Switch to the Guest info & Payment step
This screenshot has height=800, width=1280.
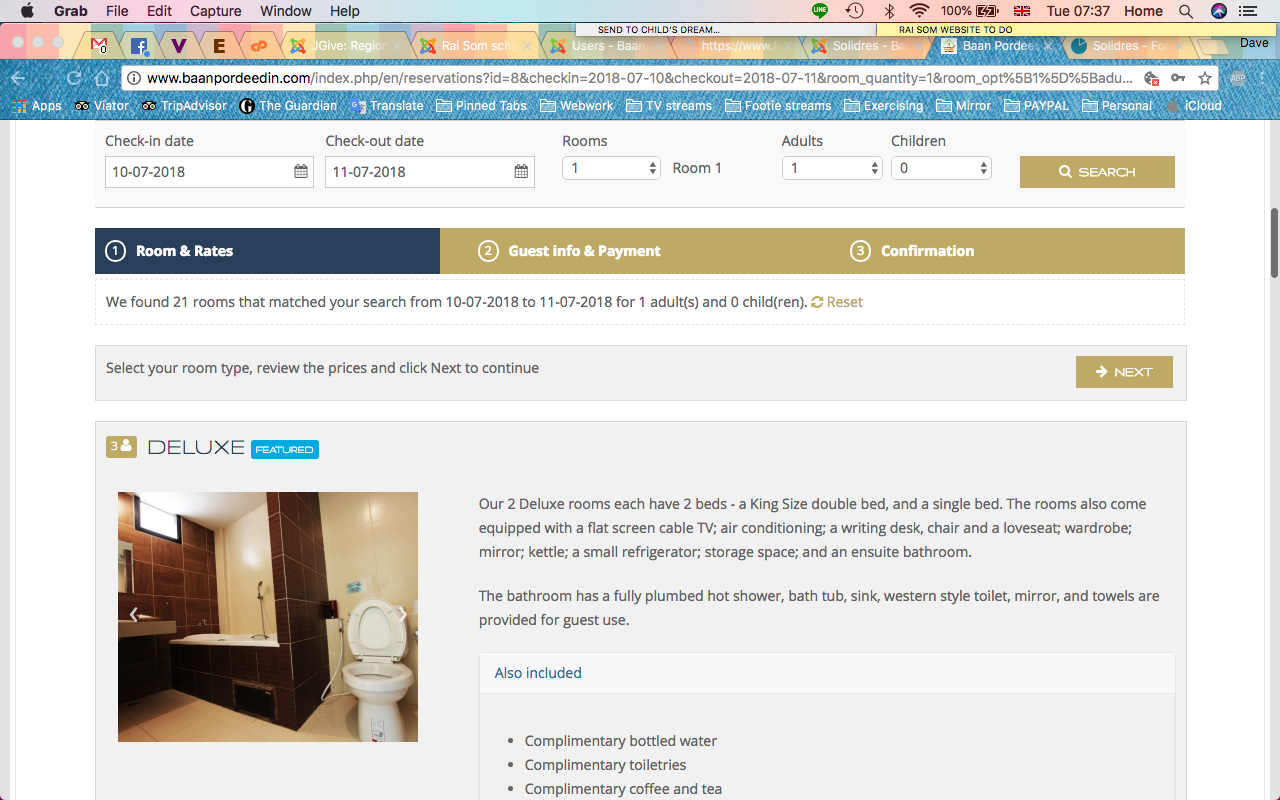(x=584, y=251)
